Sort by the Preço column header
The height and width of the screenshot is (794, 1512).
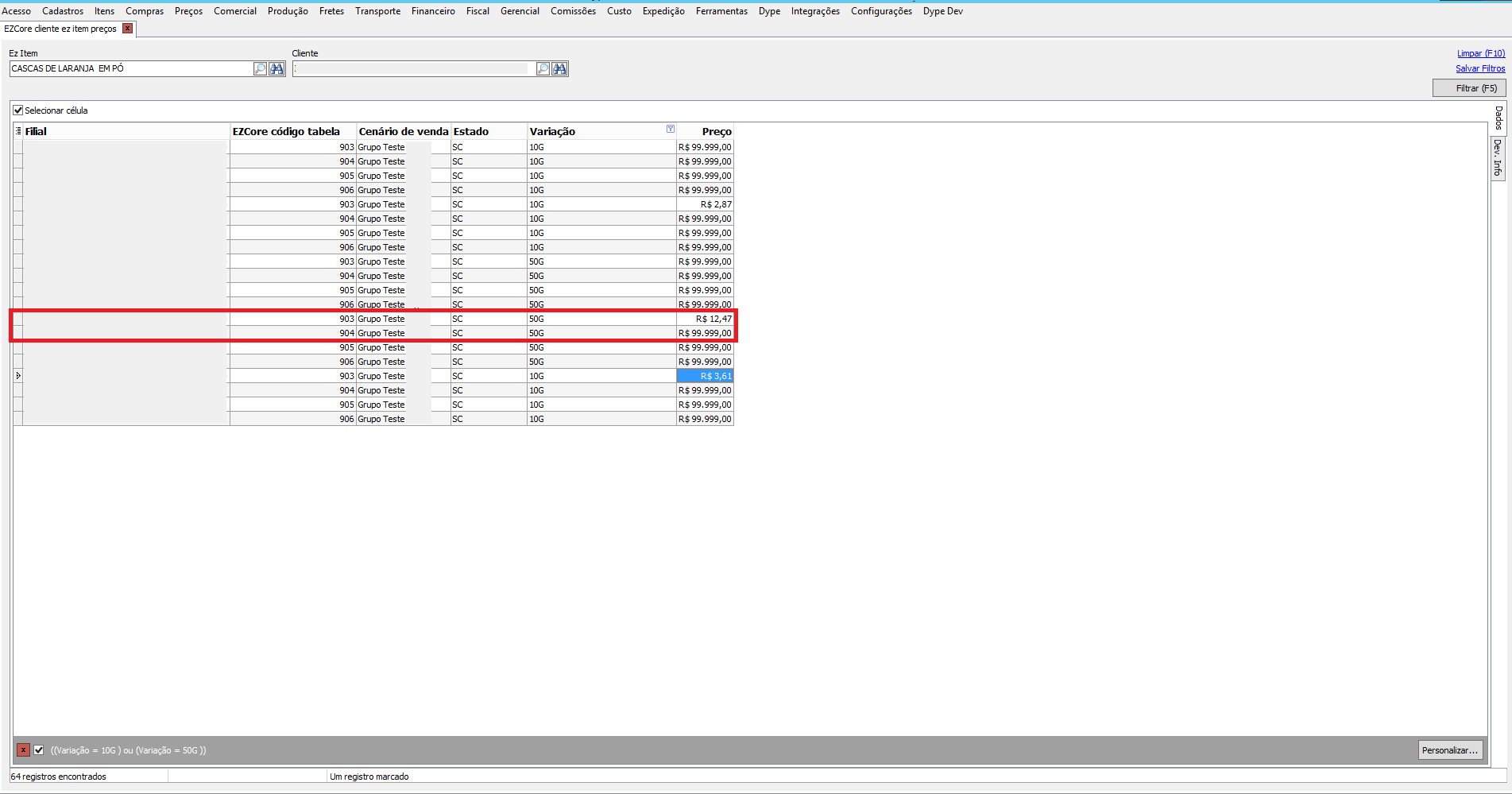705,131
